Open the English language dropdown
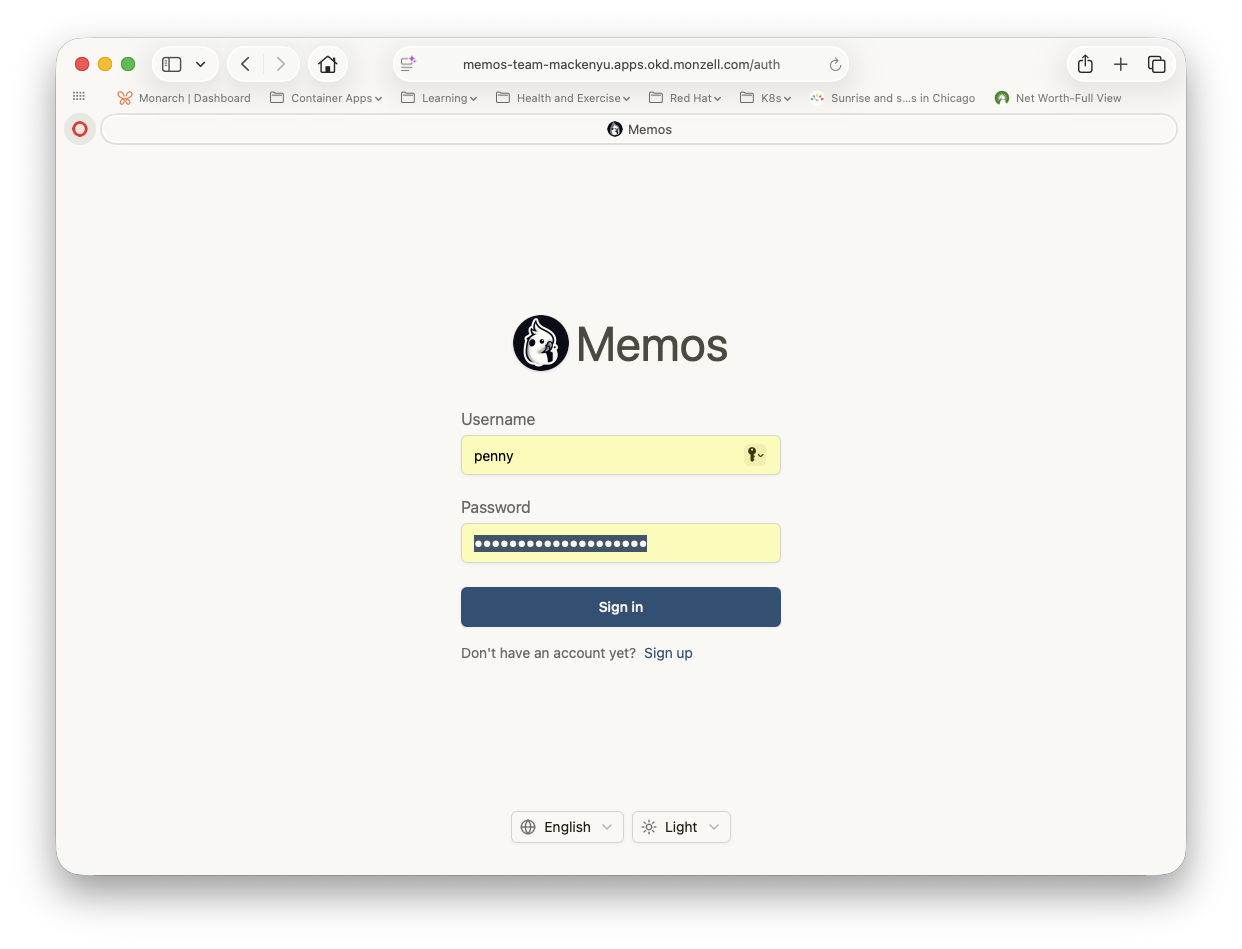The width and height of the screenshot is (1242, 949). point(567,827)
